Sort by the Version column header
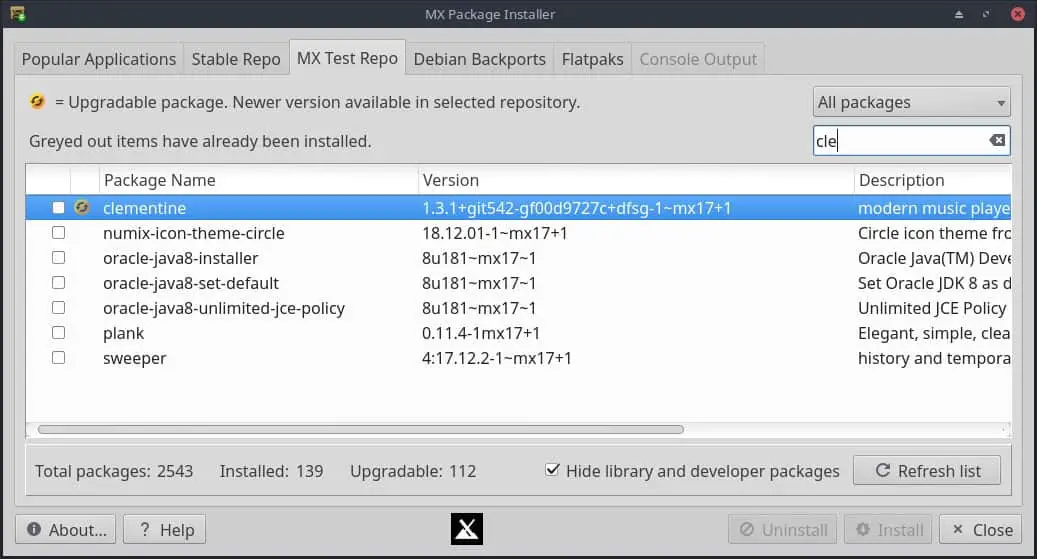Viewport: 1037px width, 559px height. click(636, 180)
